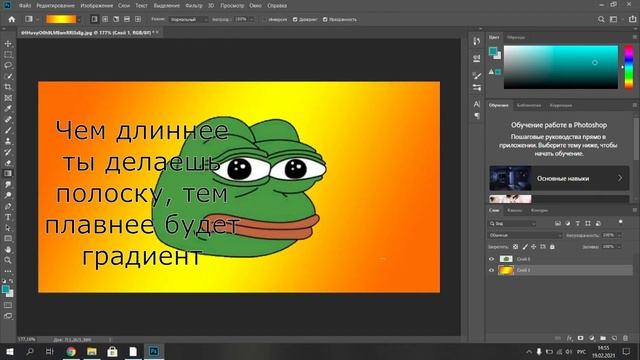640x360 pixels.
Task: Open the History panel icon
Action: pos(476,41)
